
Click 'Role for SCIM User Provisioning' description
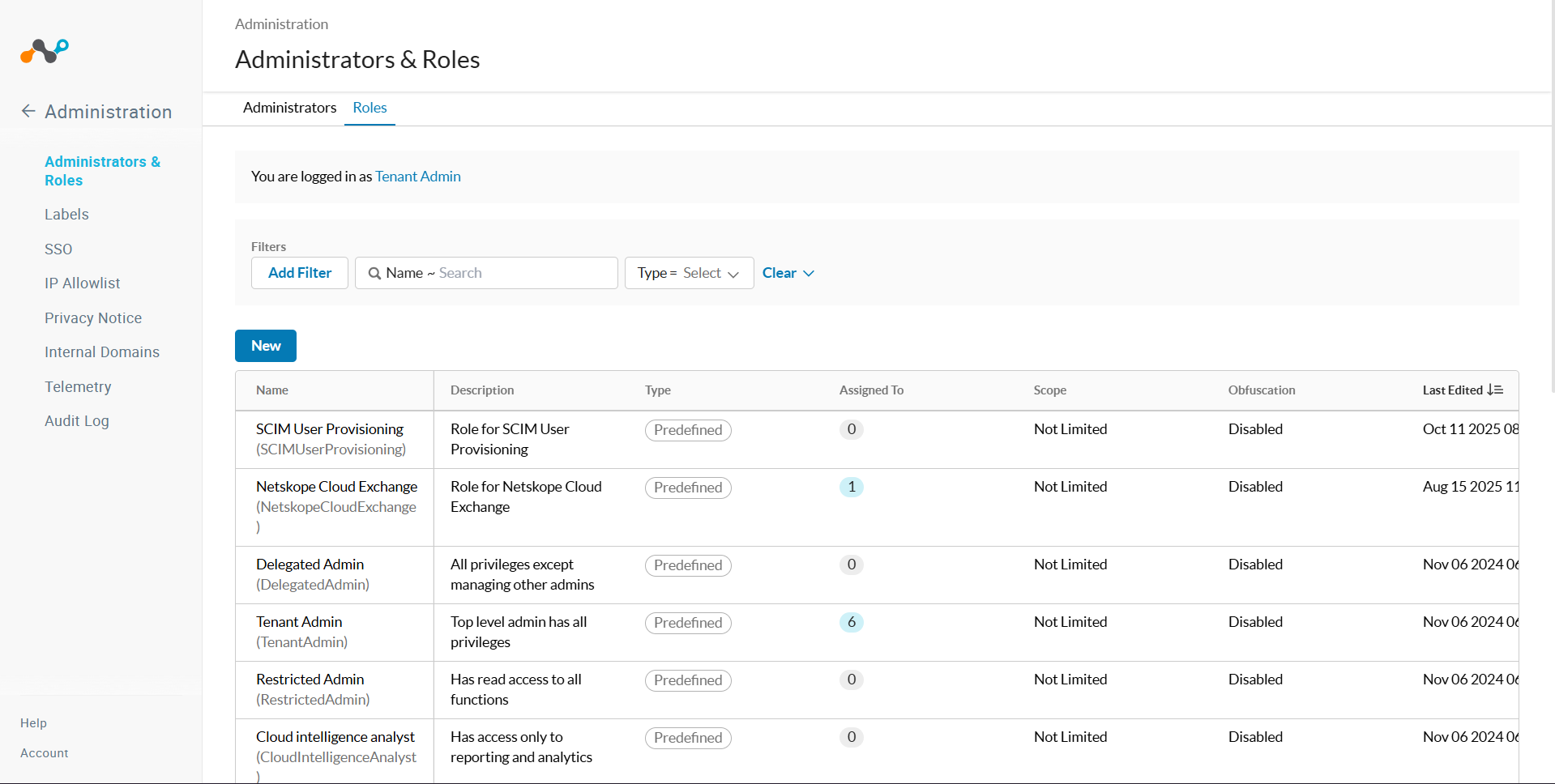coord(510,439)
